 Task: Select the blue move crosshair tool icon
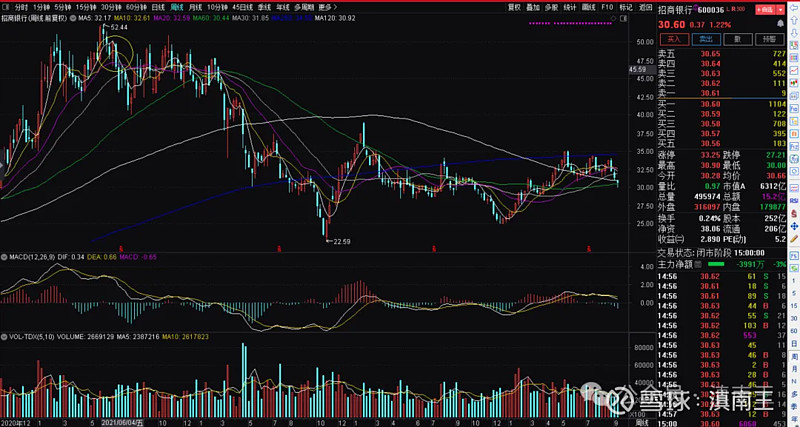point(793,227)
